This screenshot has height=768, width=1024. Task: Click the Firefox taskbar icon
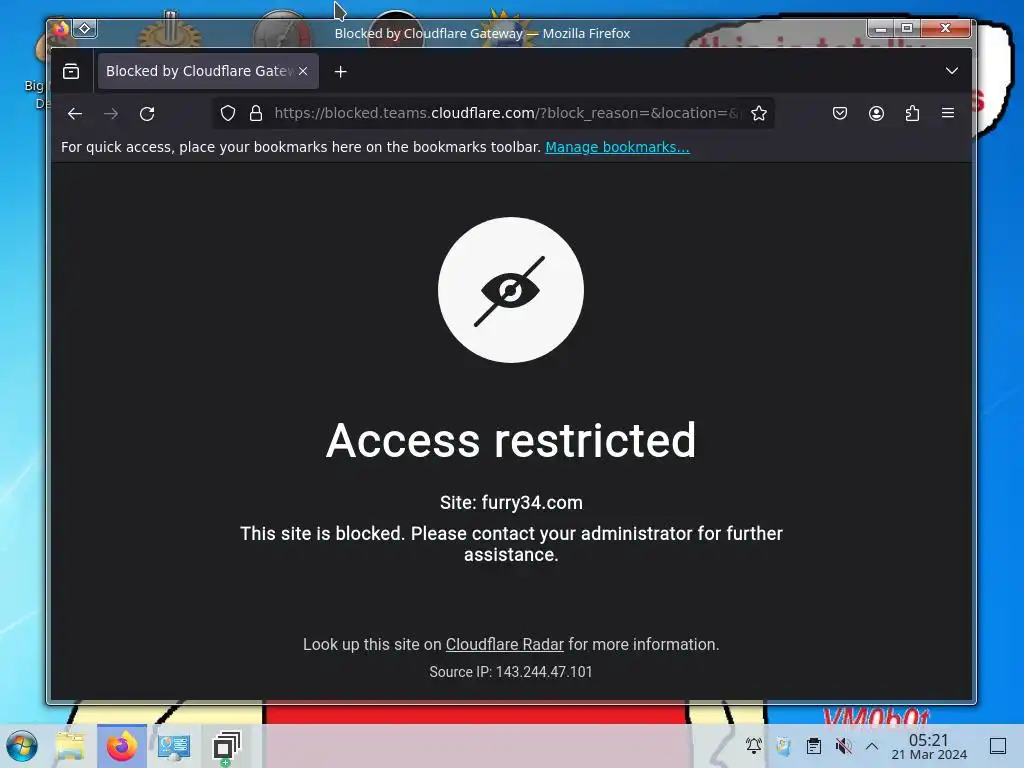point(122,746)
